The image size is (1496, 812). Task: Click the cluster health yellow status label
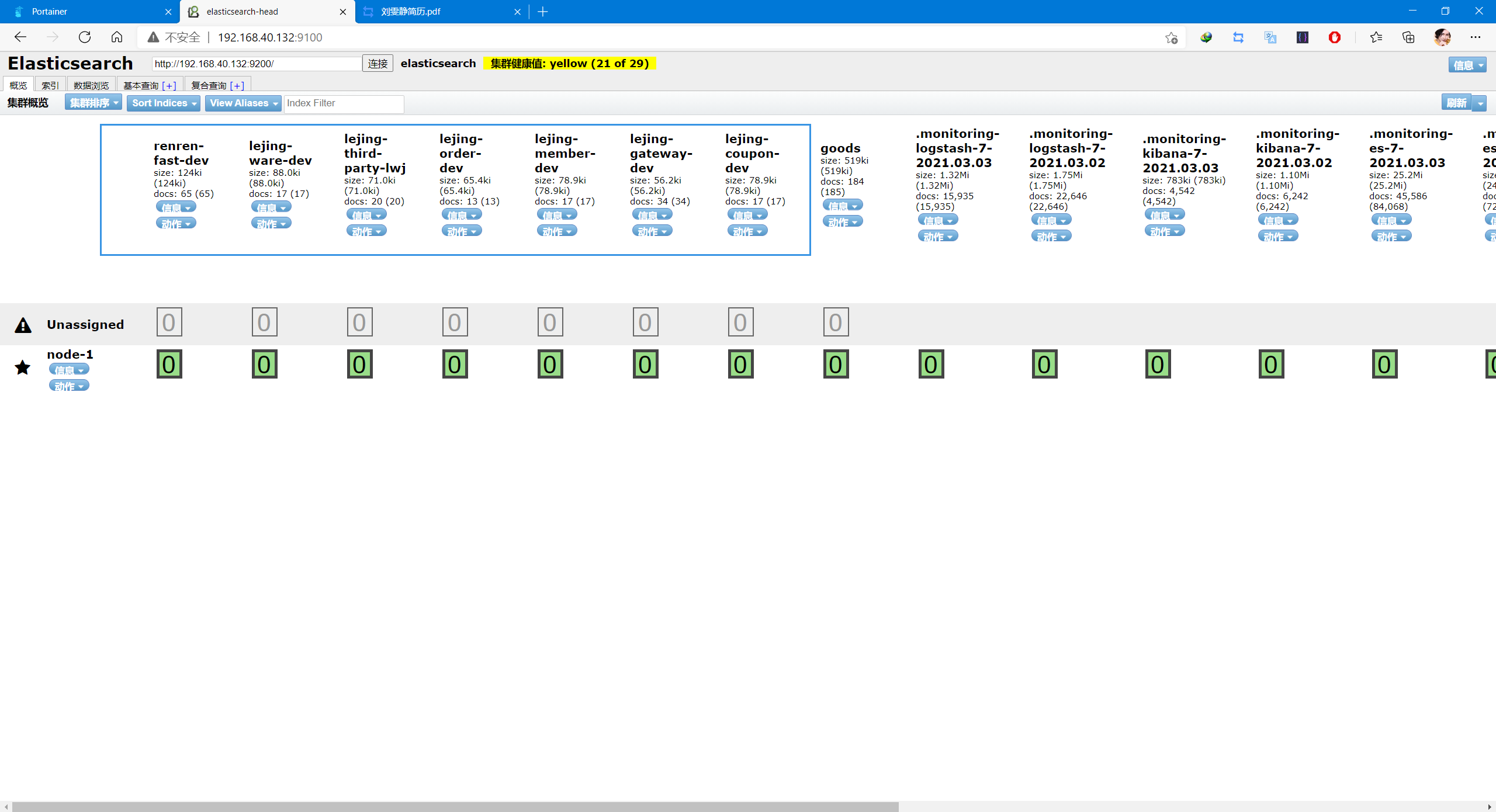(x=570, y=63)
